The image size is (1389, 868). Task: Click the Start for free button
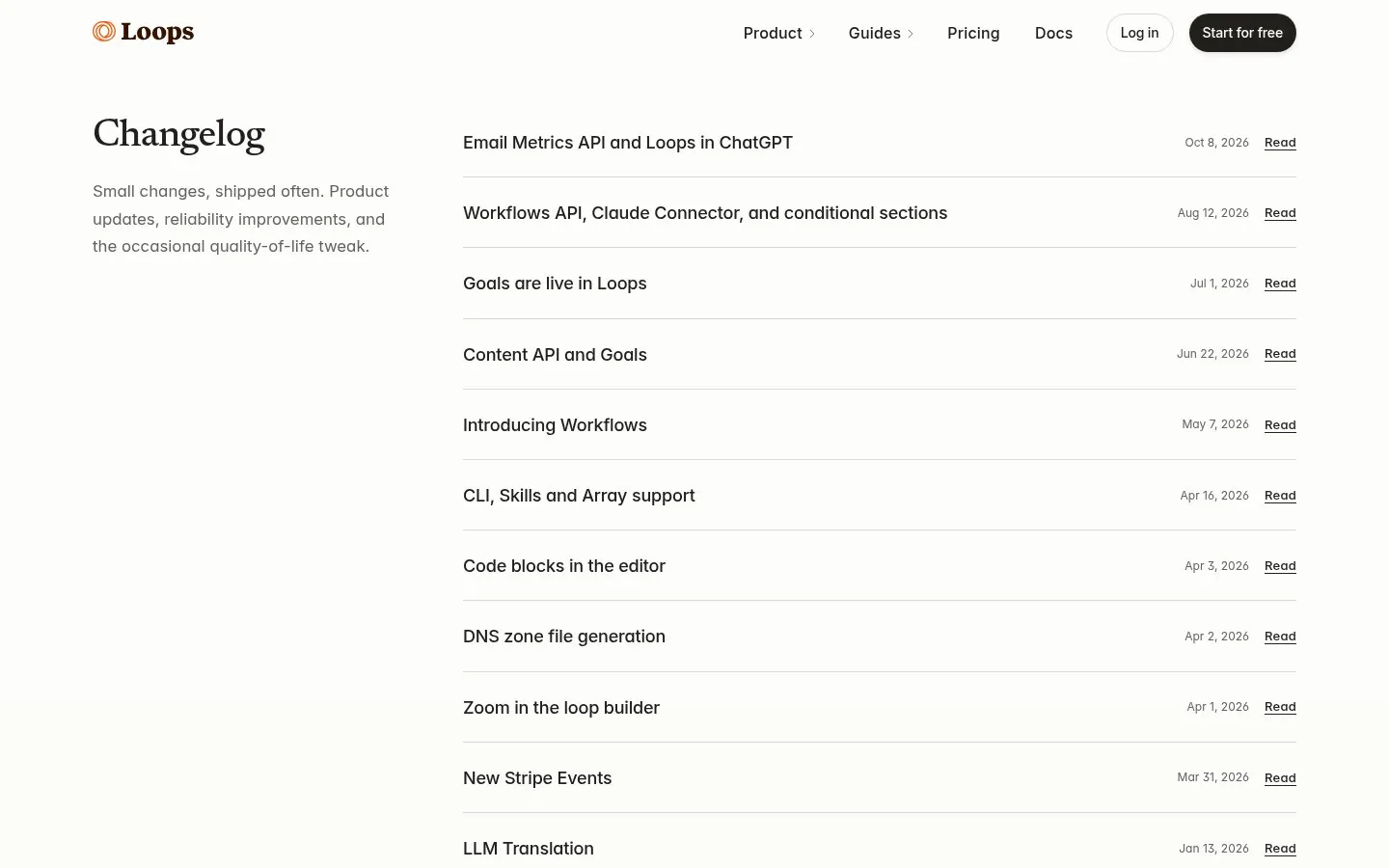[1242, 33]
